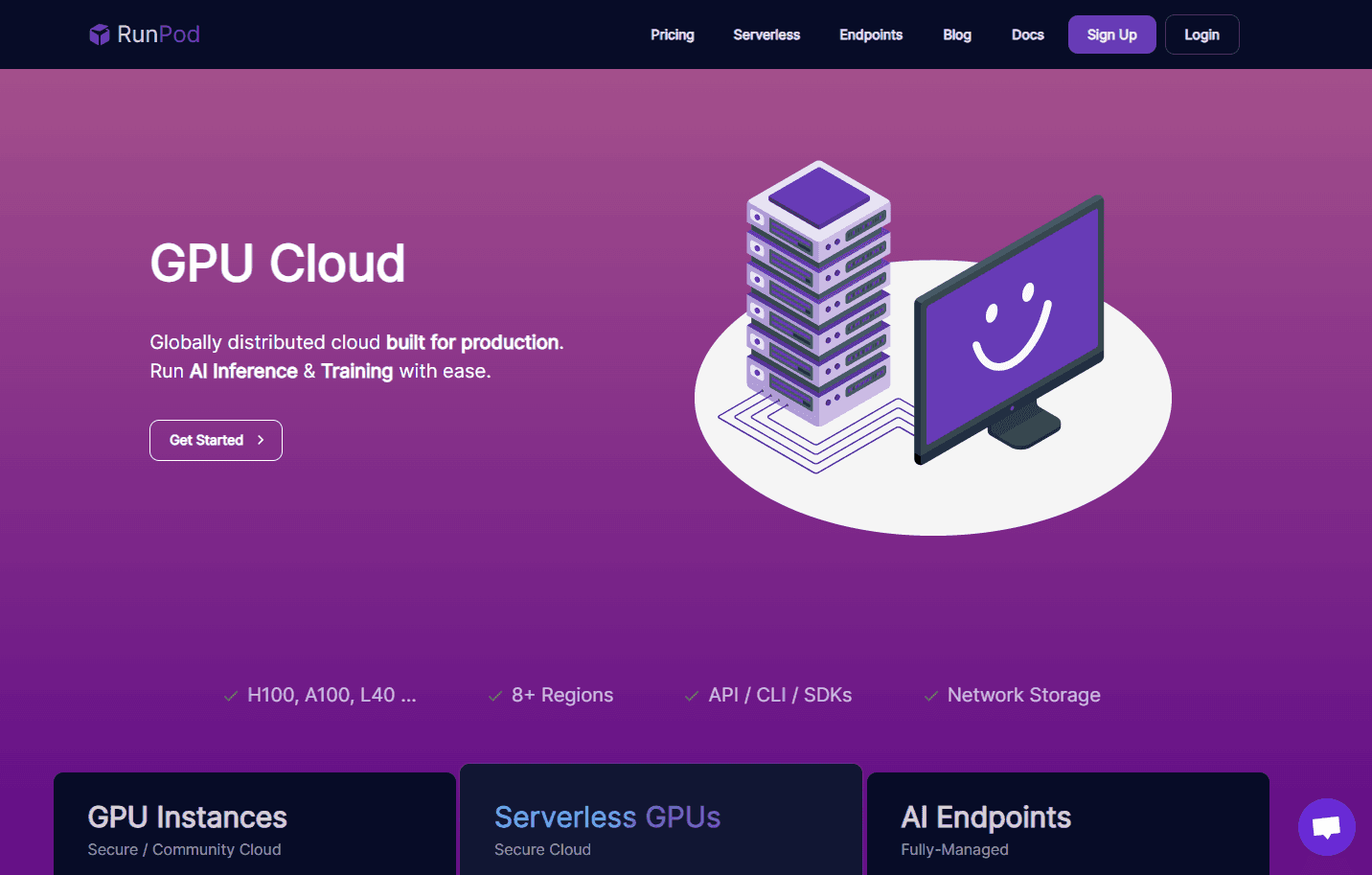The height and width of the screenshot is (875, 1372).
Task: Click the server stack illustration
Action: (818, 292)
